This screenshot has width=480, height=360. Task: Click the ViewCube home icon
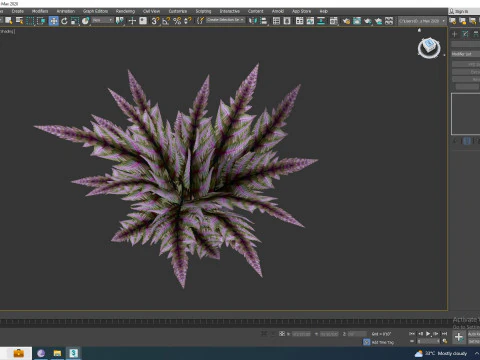pyautogui.click(x=419, y=30)
